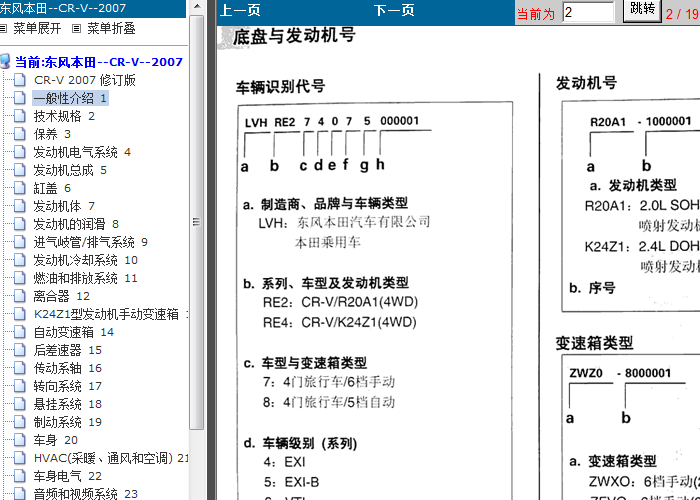Click the page icon beside 燃油和排放系统
Screen dimensions: 700x500
coord(20,278)
